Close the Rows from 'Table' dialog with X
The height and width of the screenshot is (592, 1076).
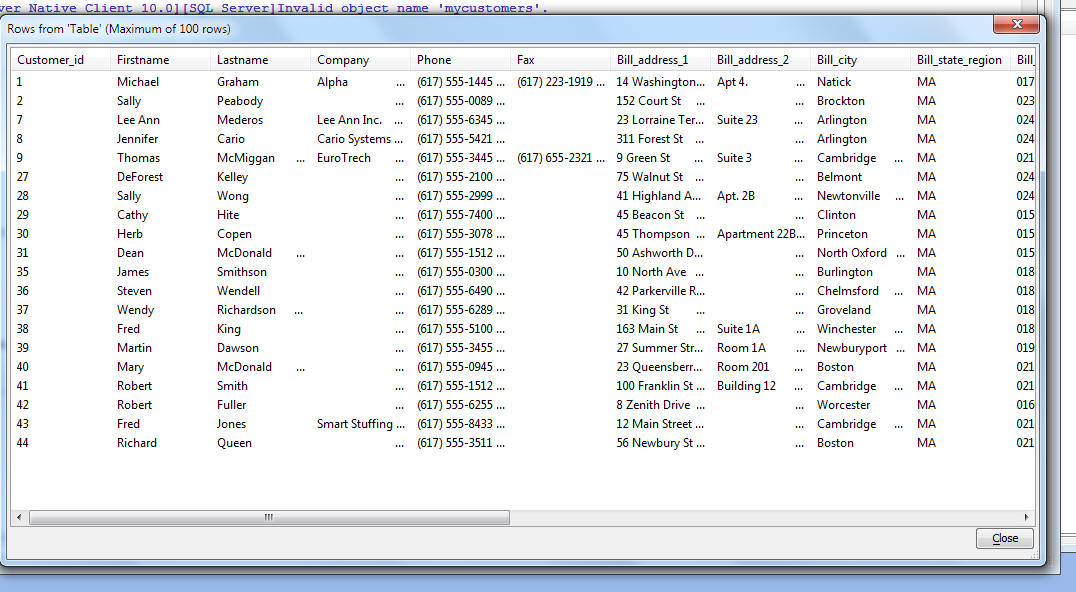(1016, 24)
